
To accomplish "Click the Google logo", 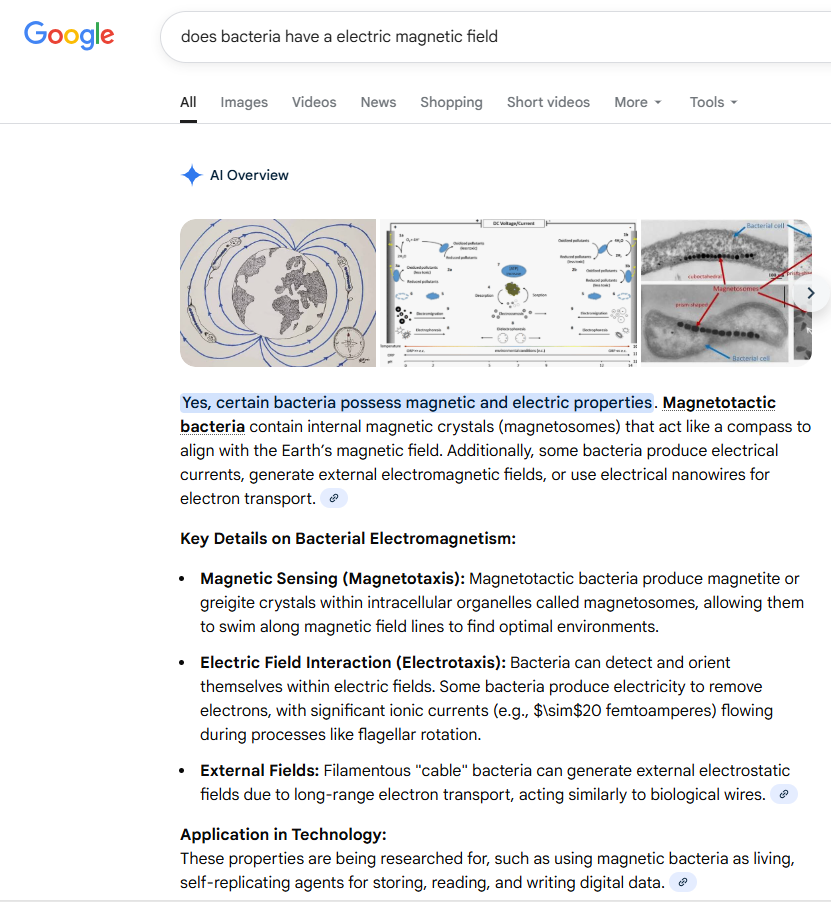I will (x=69, y=36).
